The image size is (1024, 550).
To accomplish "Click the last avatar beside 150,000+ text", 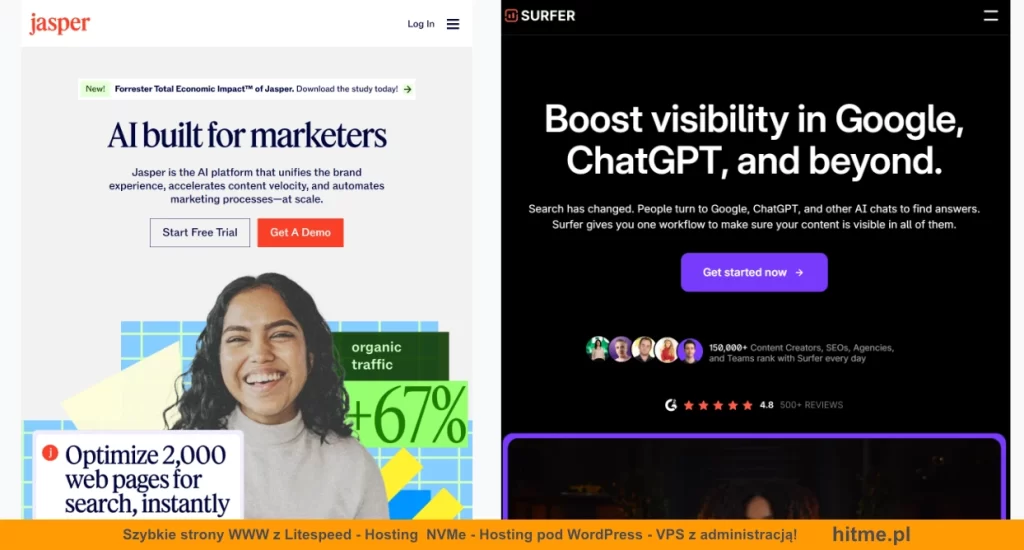I will click(x=690, y=350).
